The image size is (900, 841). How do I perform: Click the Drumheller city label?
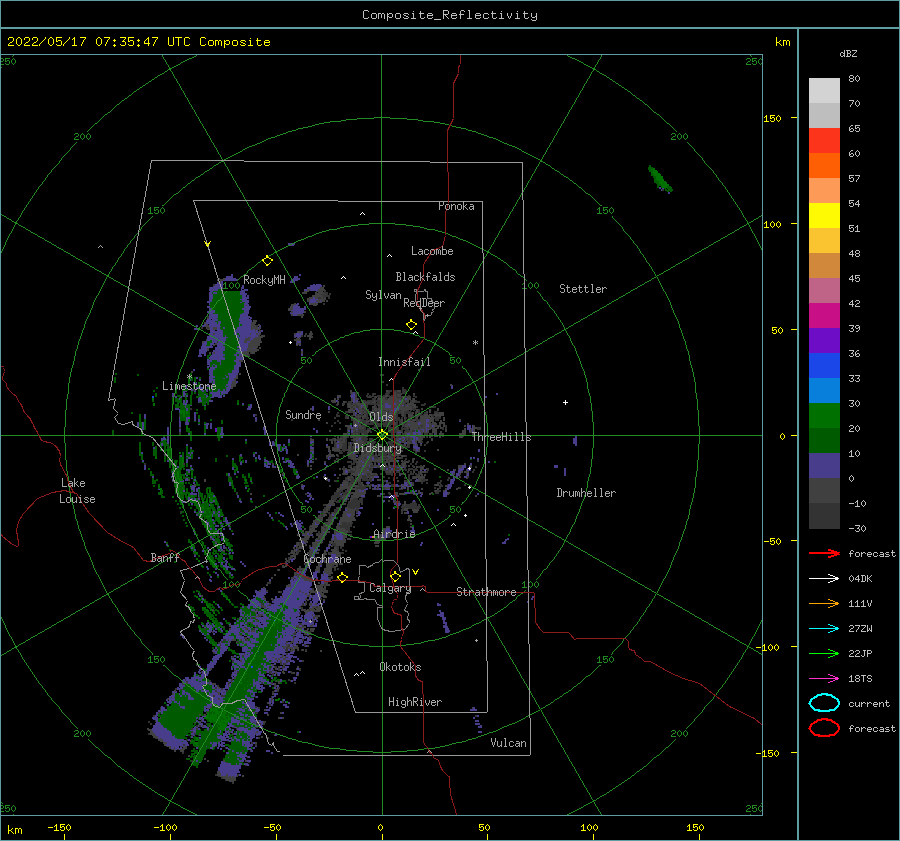click(586, 493)
